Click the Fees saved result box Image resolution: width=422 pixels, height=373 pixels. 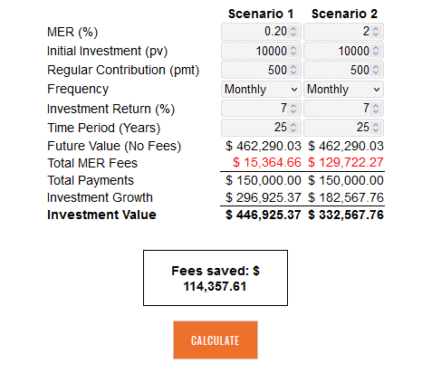pos(215,278)
